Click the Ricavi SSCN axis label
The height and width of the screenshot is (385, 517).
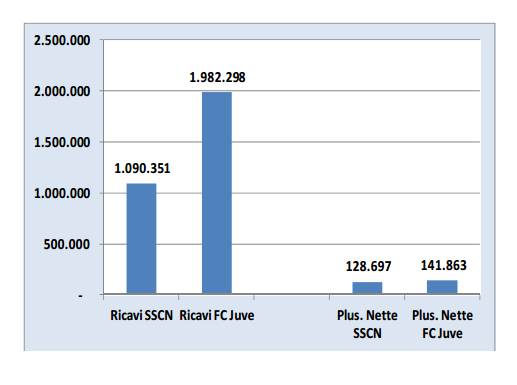pyautogui.click(x=142, y=315)
